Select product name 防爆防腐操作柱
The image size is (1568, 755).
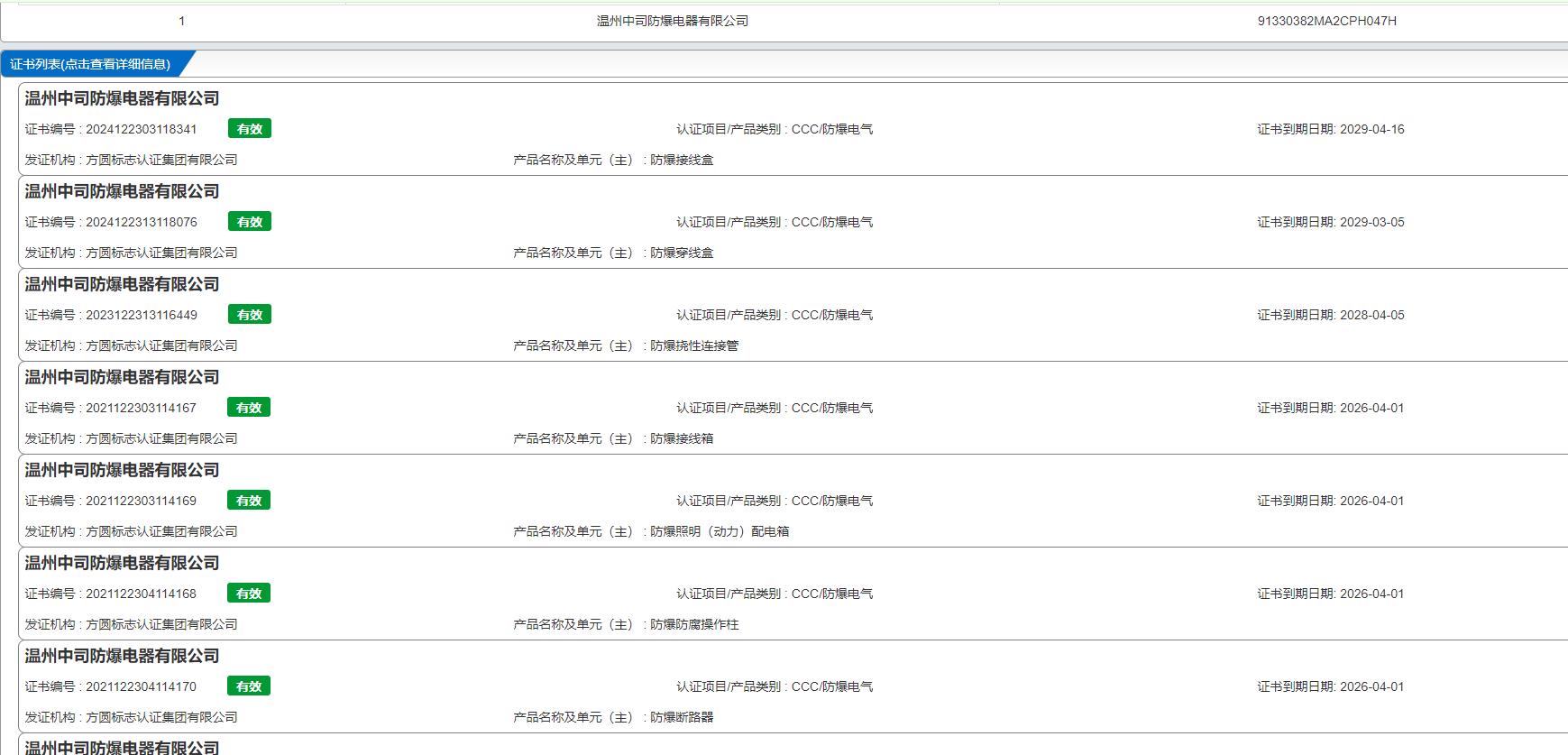[694, 624]
